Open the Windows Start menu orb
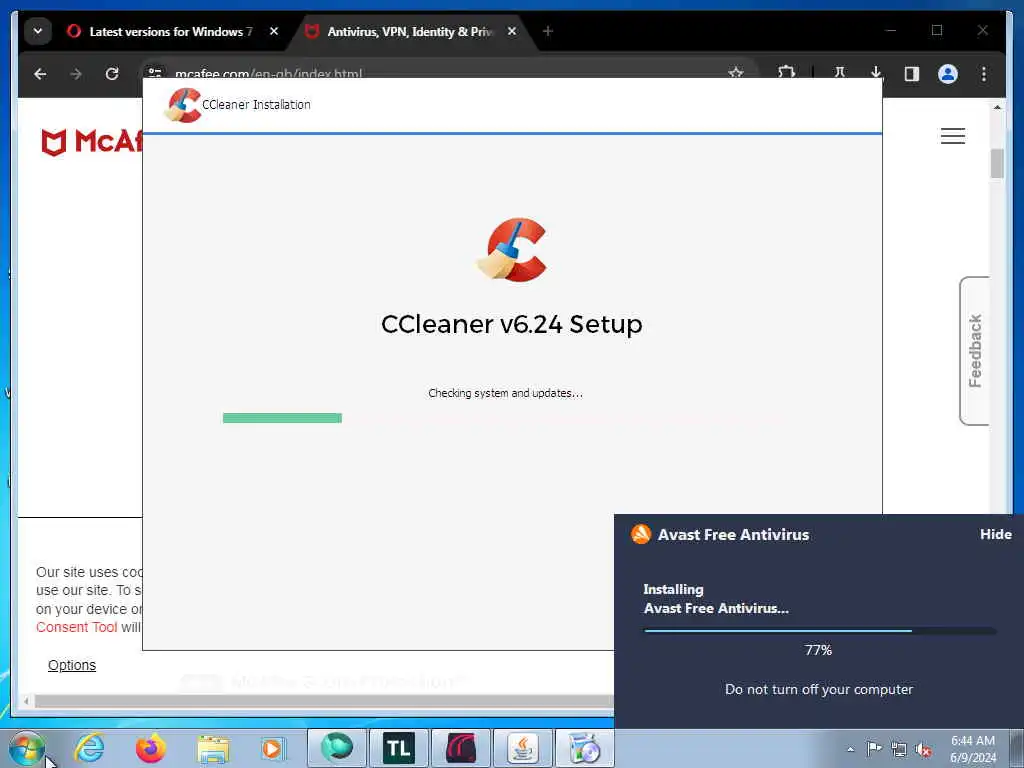 click(26, 749)
